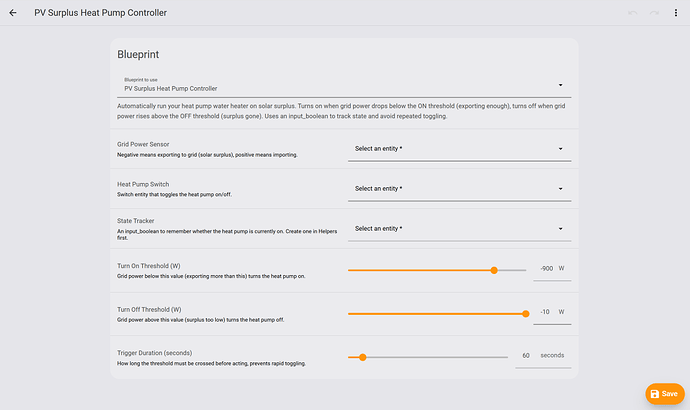Click the redo icon in header
The image size is (690, 410).
point(654,13)
